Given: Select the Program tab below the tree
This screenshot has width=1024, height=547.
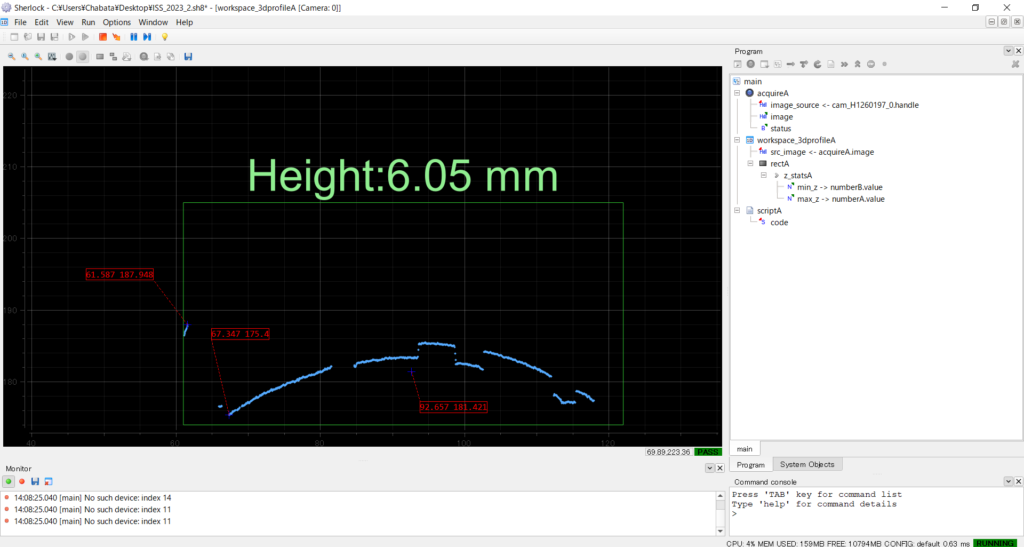Looking at the screenshot, I should coord(751,464).
